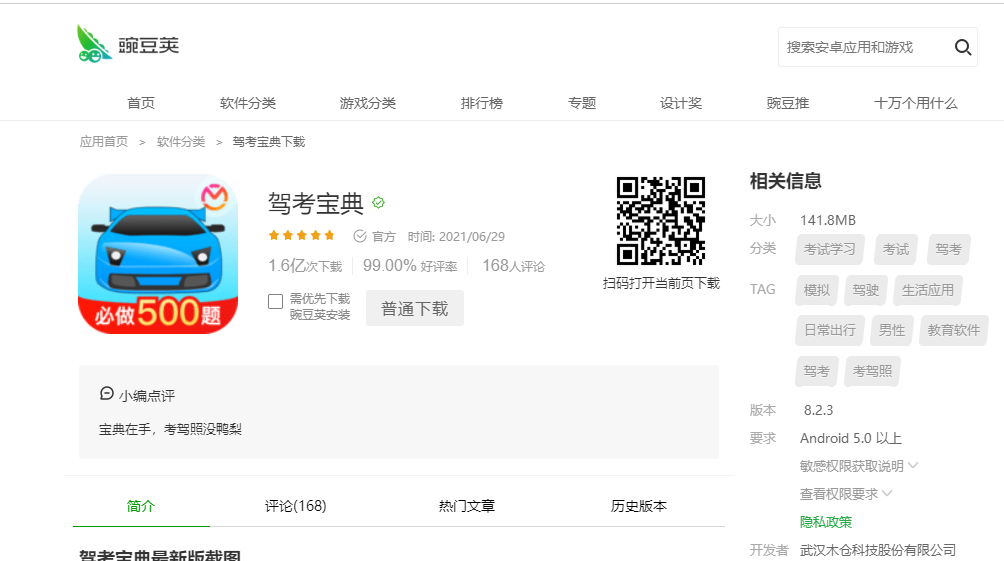Select the 考试 category tag
The image size is (1004, 561).
coord(896,249)
